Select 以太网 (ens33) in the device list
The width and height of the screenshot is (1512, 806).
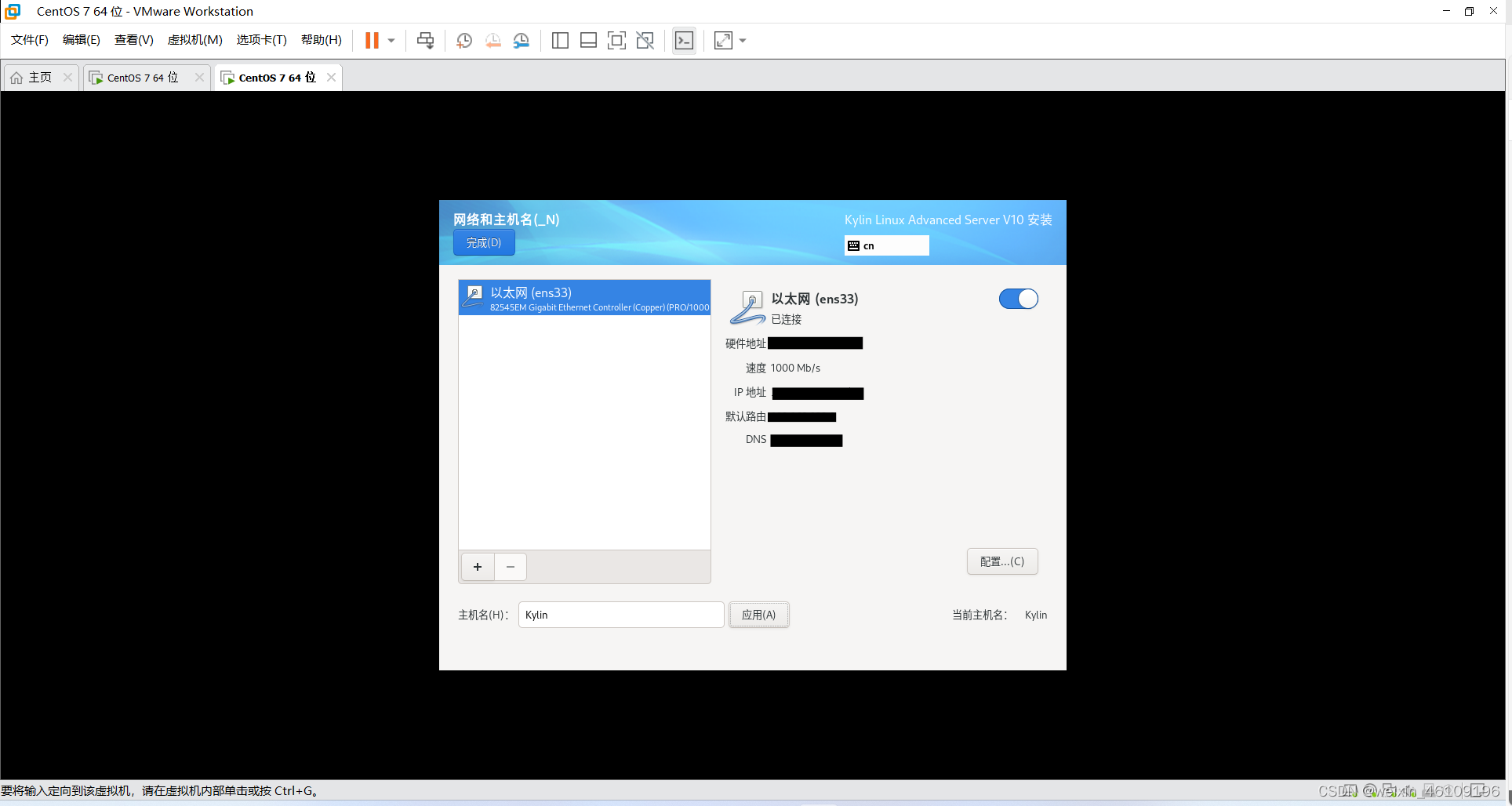pyautogui.click(x=584, y=298)
